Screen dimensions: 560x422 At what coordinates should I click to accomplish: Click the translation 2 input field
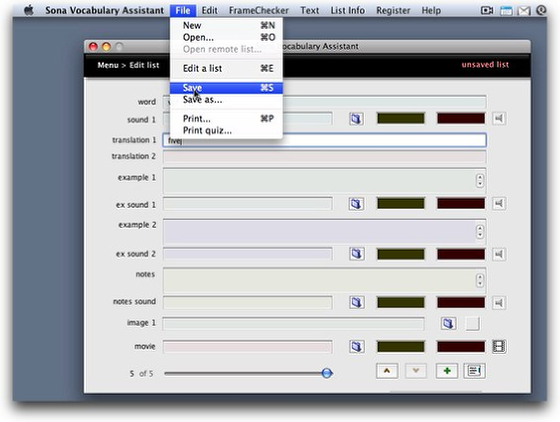click(324, 157)
